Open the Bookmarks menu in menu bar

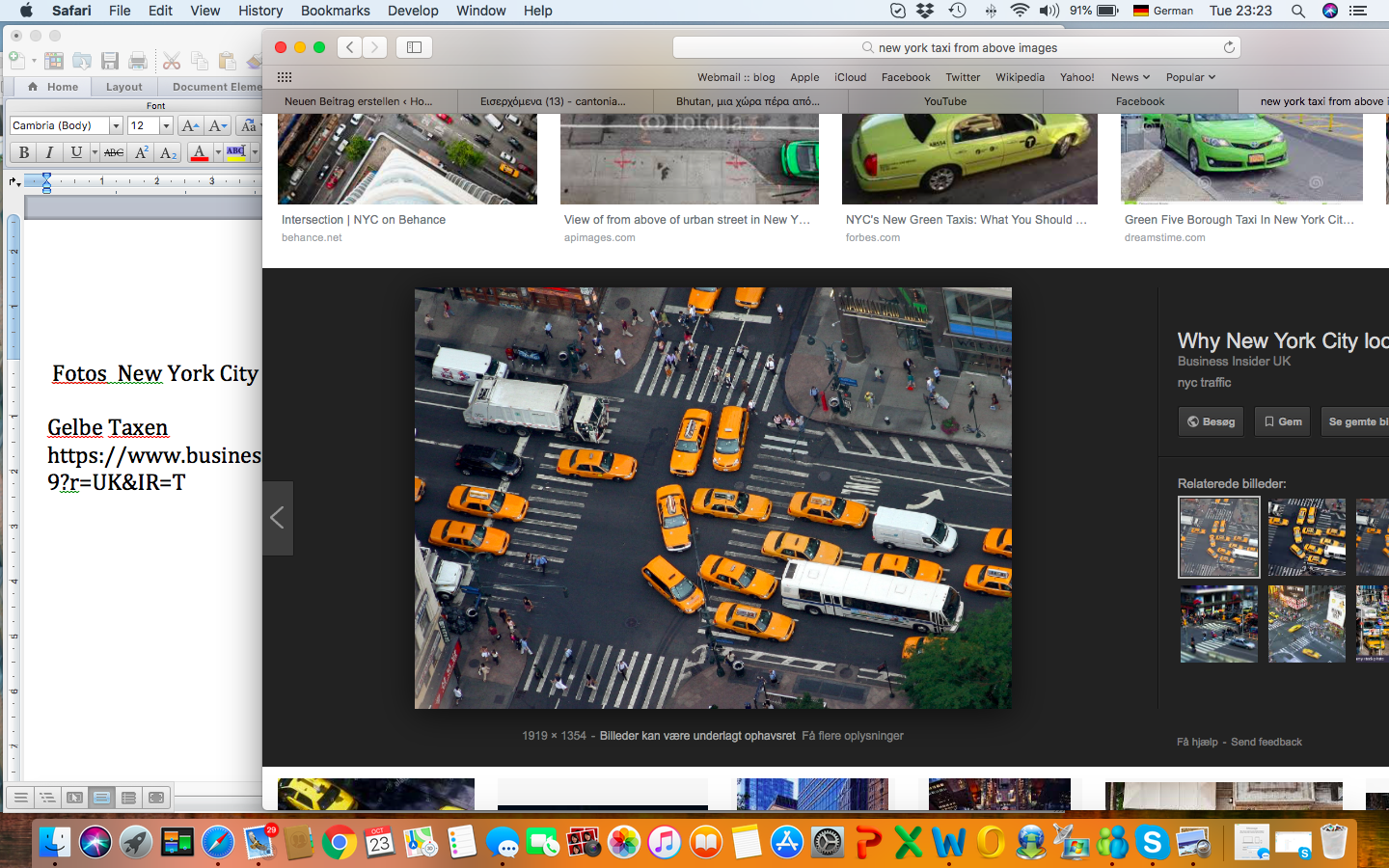pos(335,11)
